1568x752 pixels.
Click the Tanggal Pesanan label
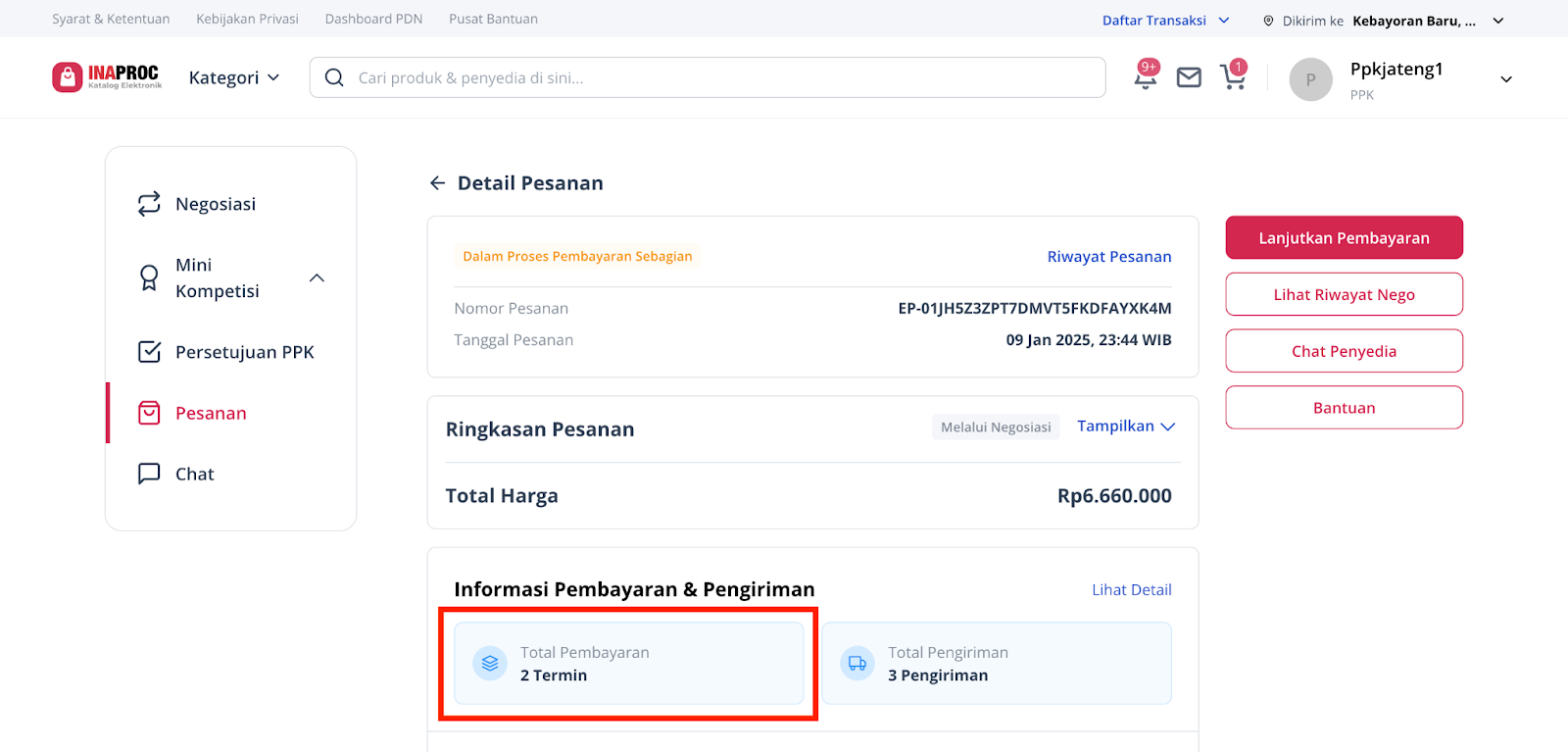(x=514, y=340)
